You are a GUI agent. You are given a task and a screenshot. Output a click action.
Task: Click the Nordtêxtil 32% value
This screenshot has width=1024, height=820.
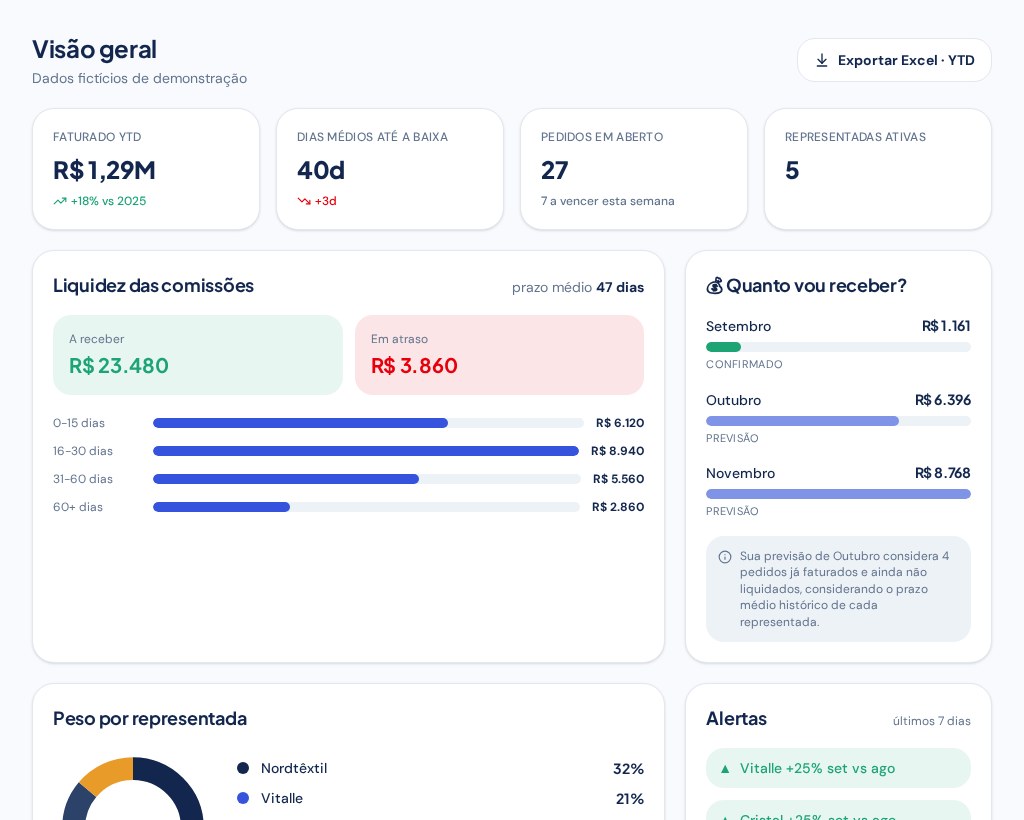pyautogui.click(x=628, y=768)
